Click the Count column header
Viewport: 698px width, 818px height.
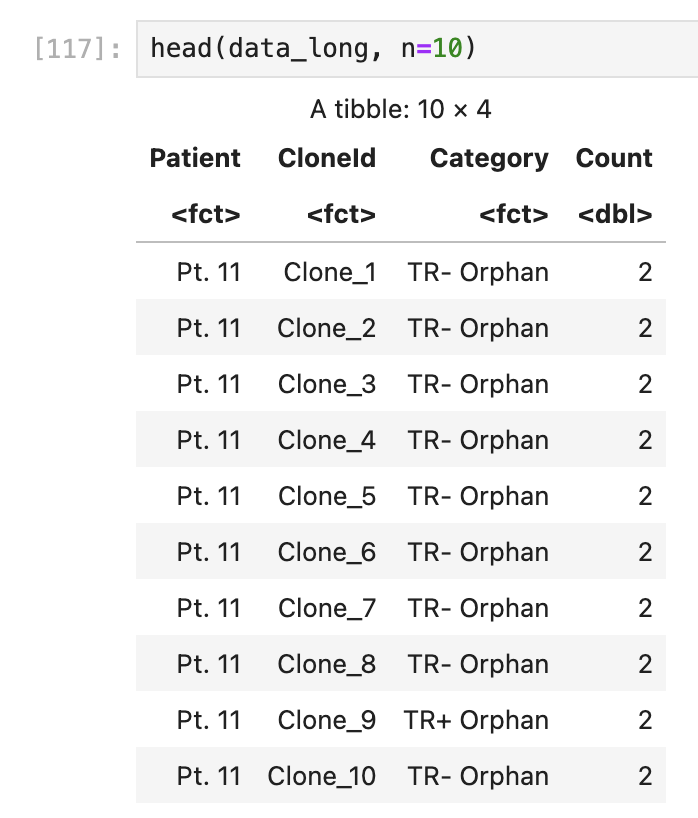coord(614,158)
